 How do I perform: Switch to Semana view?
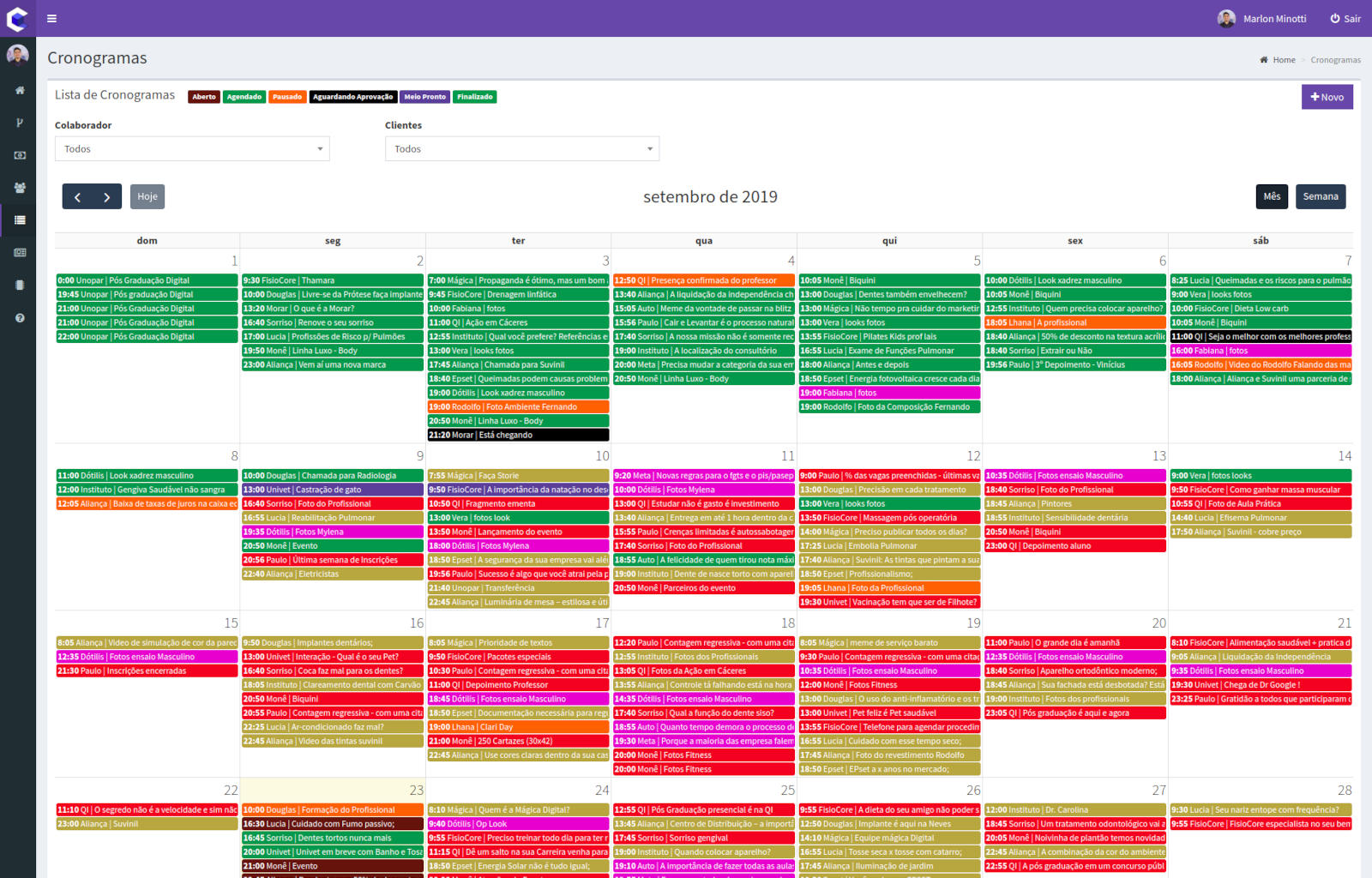pos(1320,196)
